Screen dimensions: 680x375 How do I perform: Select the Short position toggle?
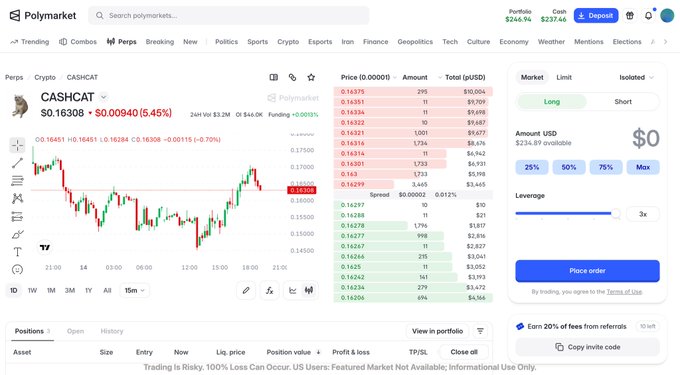tap(623, 101)
